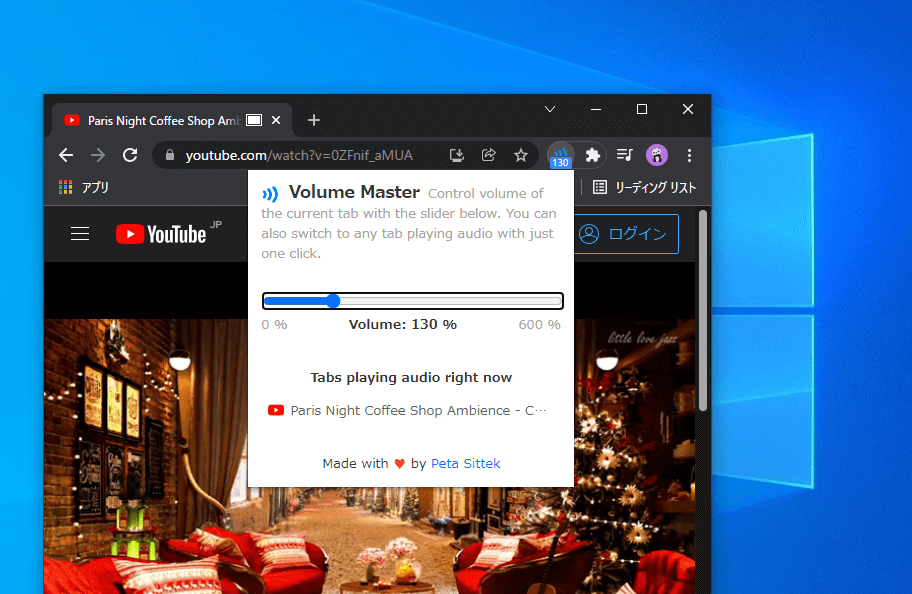Viewport: 912px width, 594px height.
Task: Reload the YouTube page
Action: [x=130, y=155]
